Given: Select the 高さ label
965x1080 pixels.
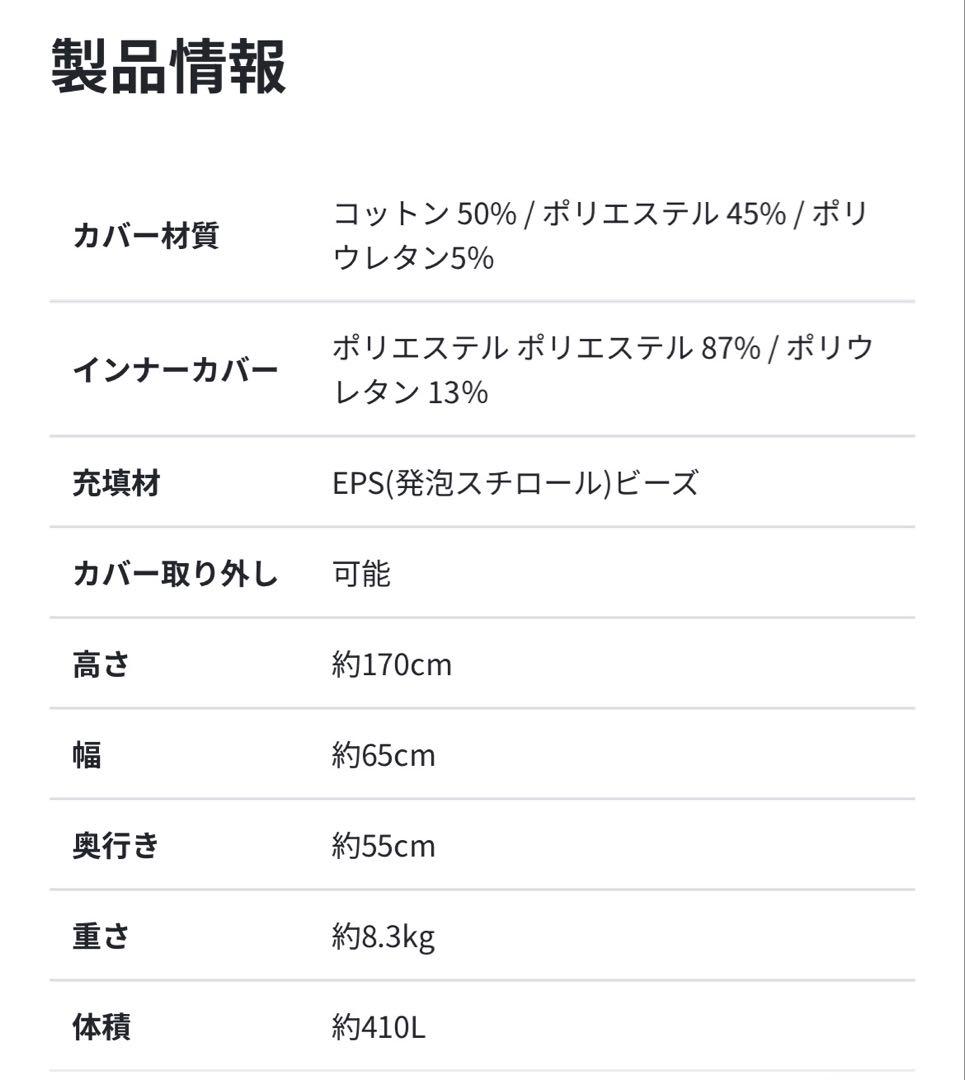Looking at the screenshot, I should point(101,665).
